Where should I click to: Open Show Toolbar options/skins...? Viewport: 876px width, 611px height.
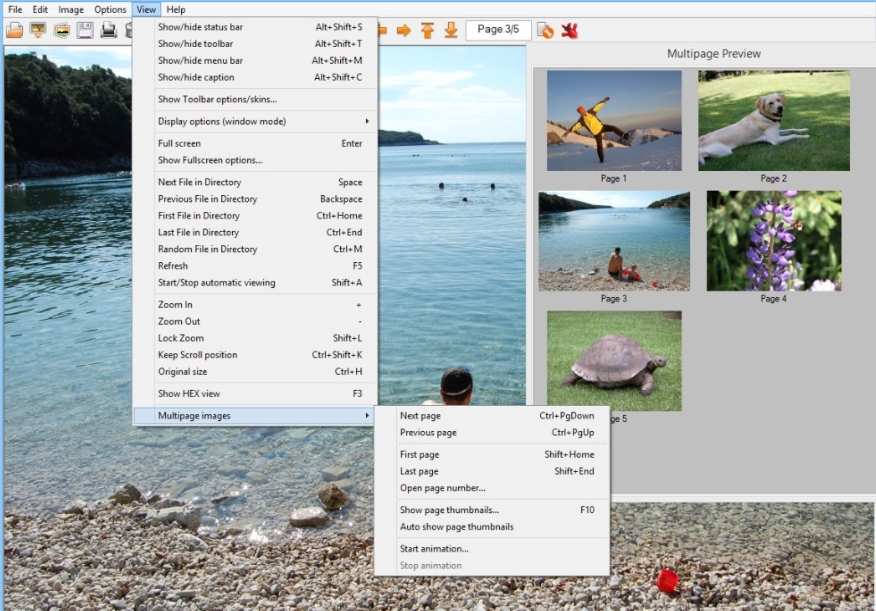point(255,99)
